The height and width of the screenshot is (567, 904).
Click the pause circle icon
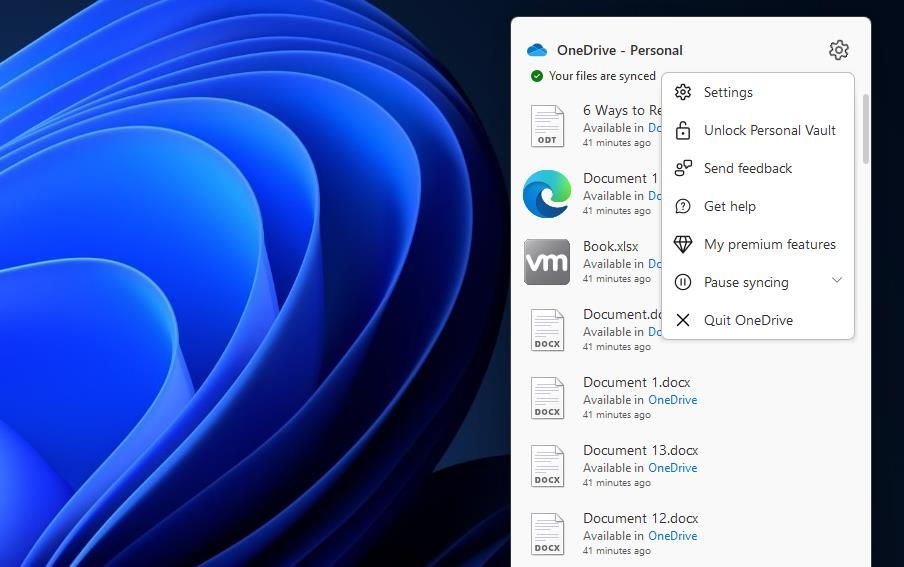coord(683,282)
